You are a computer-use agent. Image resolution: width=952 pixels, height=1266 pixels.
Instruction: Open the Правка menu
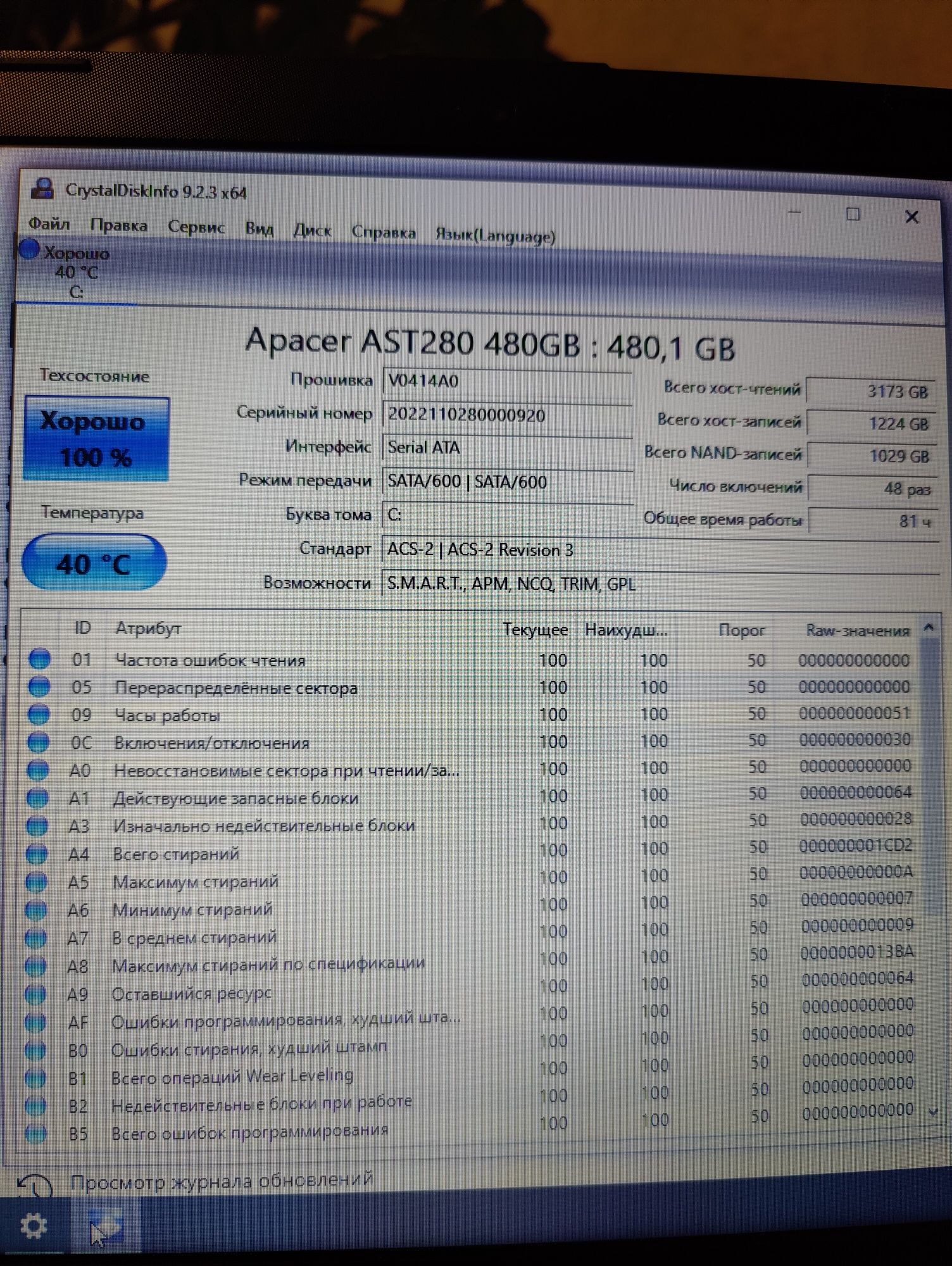118,225
